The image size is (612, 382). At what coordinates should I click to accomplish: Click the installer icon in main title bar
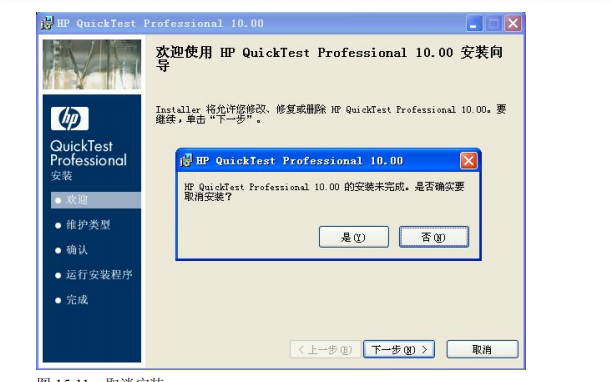tap(47, 23)
